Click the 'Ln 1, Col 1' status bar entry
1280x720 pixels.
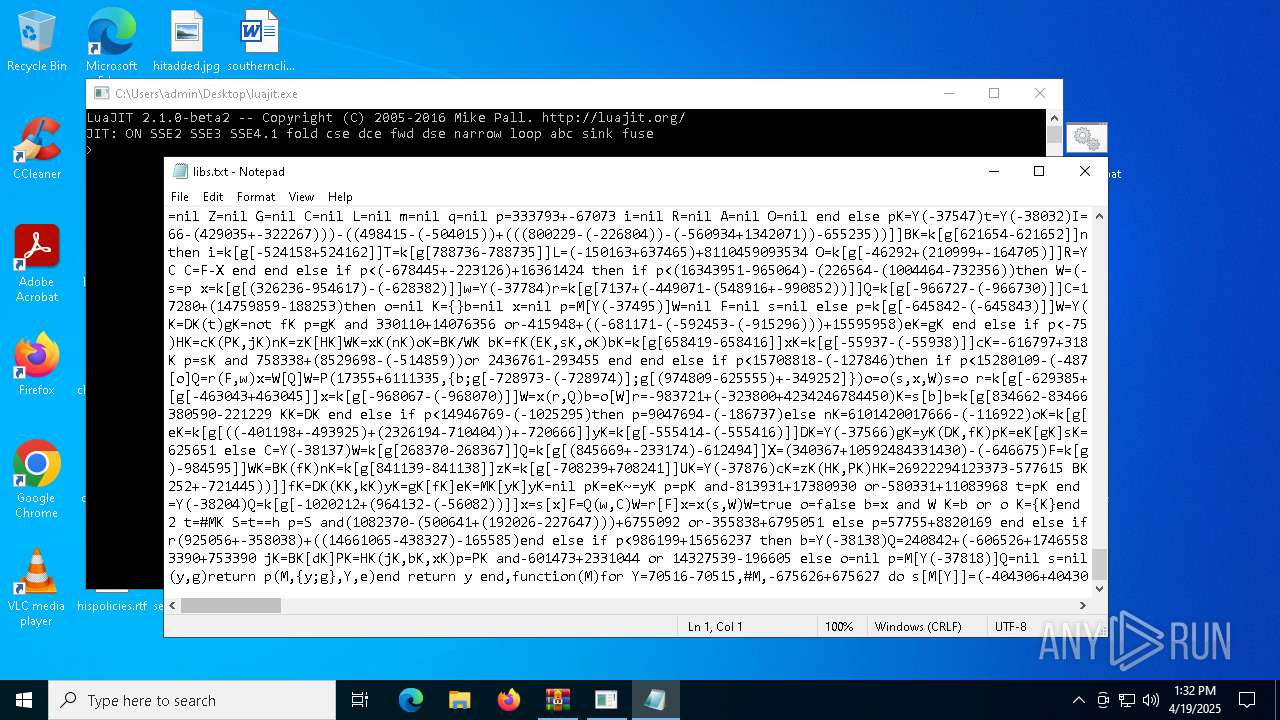pyautogui.click(x=715, y=627)
